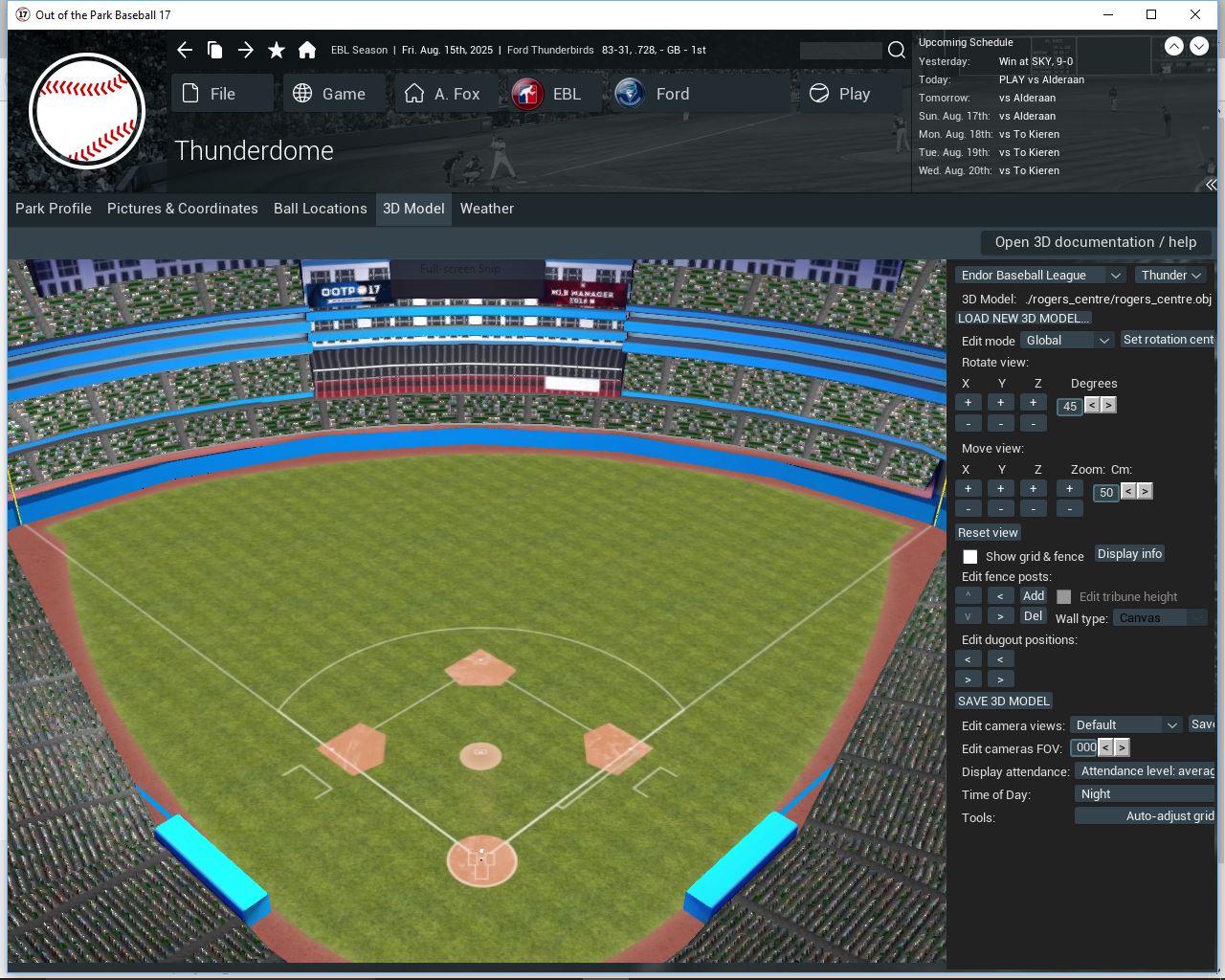Click the SAVE 3D MODEL button
This screenshot has height=980, width=1225.
tap(1004, 701)
